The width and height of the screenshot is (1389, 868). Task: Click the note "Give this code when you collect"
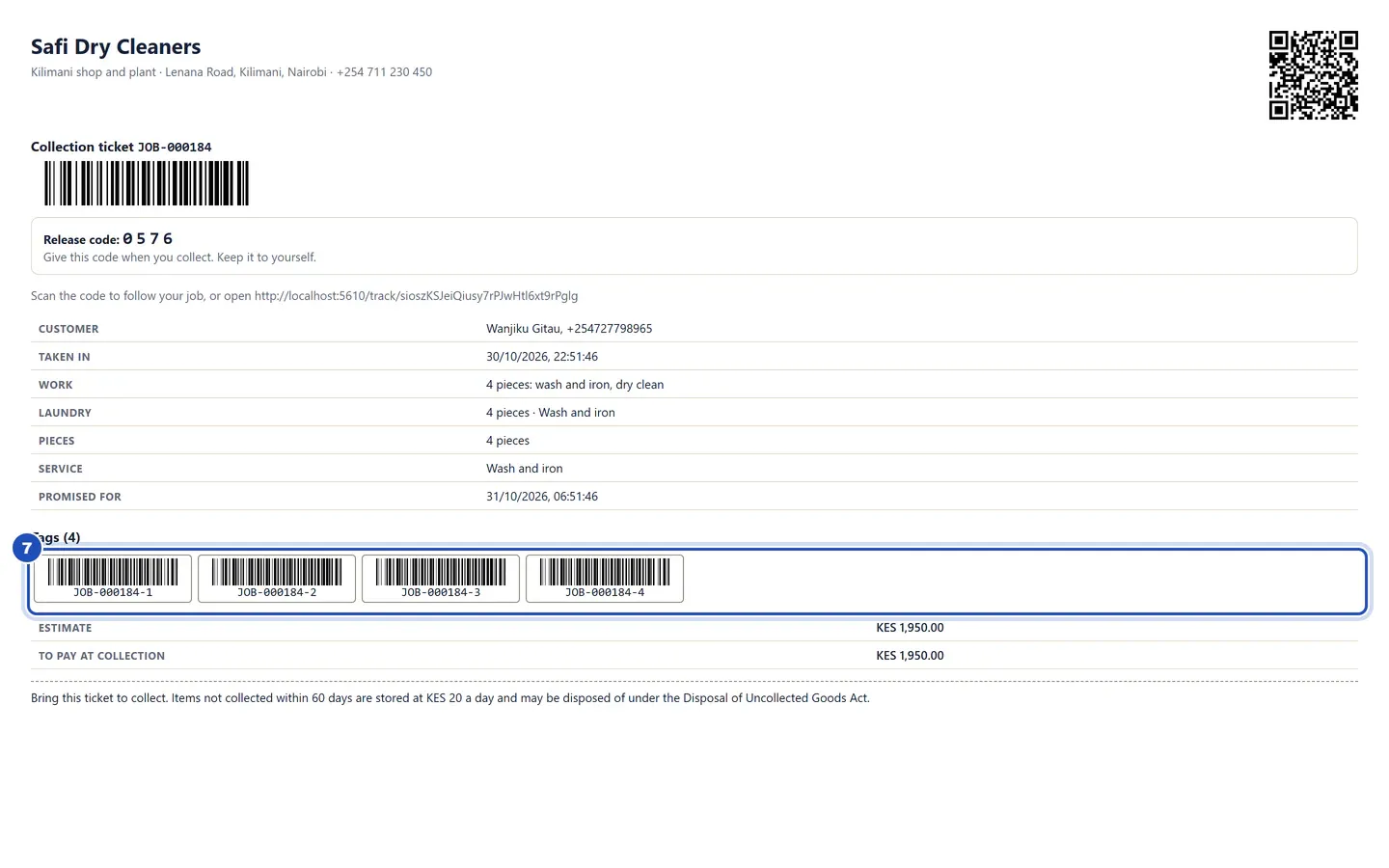(179, 258)
